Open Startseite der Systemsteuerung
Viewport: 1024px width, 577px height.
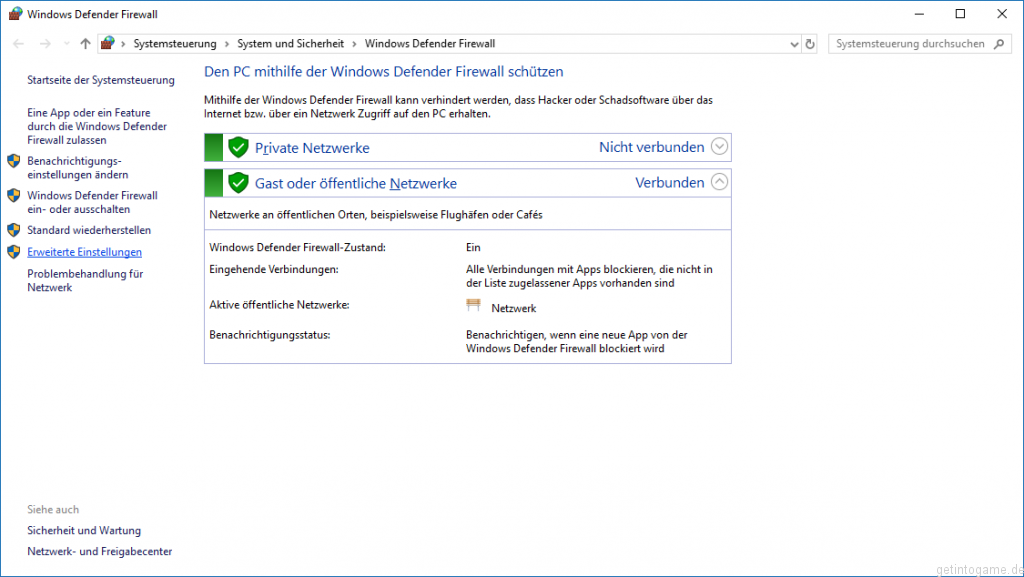coord(101,80)
